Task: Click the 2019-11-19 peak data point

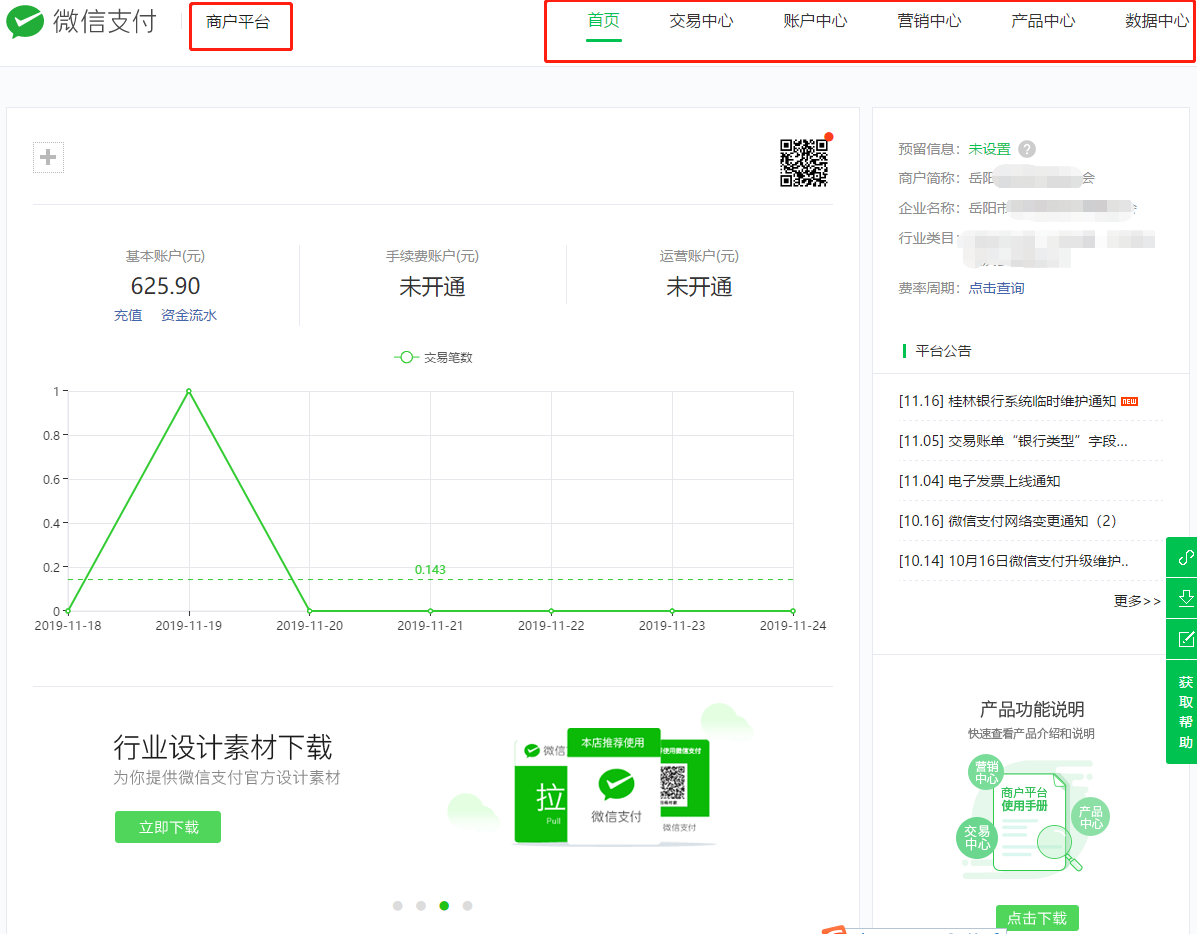Action: click(189, 391)
